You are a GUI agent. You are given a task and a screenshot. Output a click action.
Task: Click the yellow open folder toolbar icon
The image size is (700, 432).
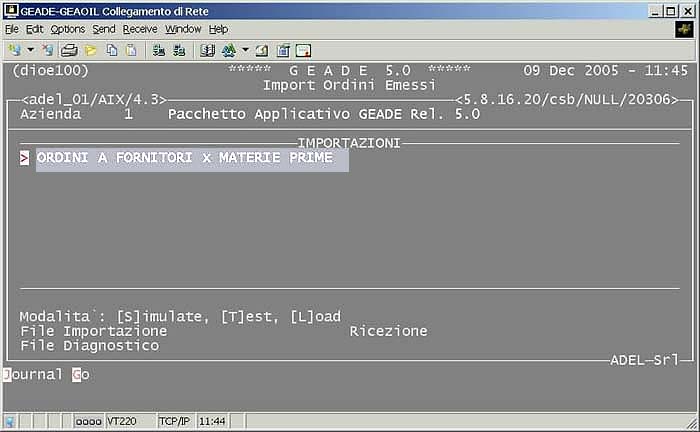(x=91, y=49)
